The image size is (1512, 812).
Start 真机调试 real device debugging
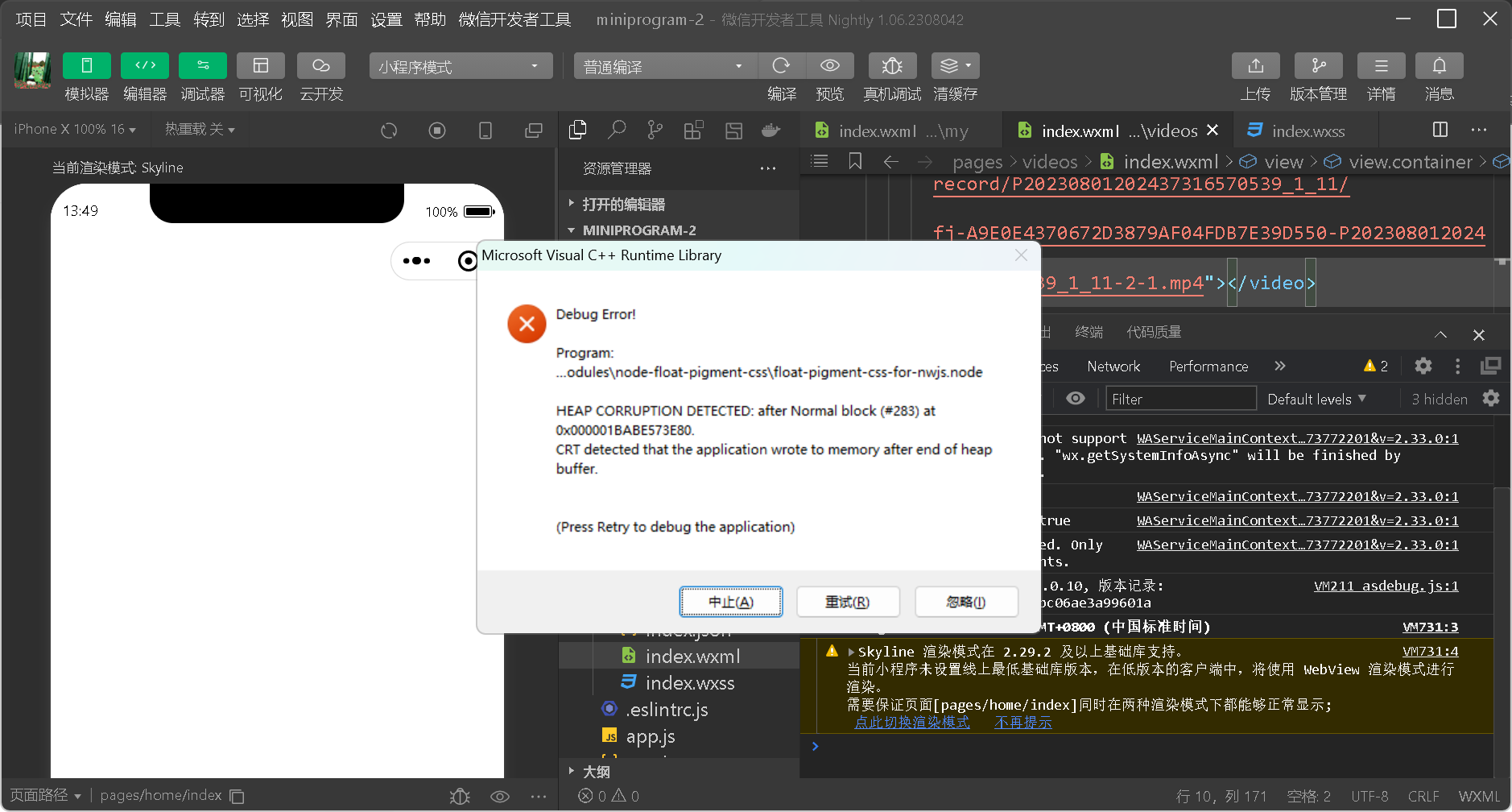892,65
